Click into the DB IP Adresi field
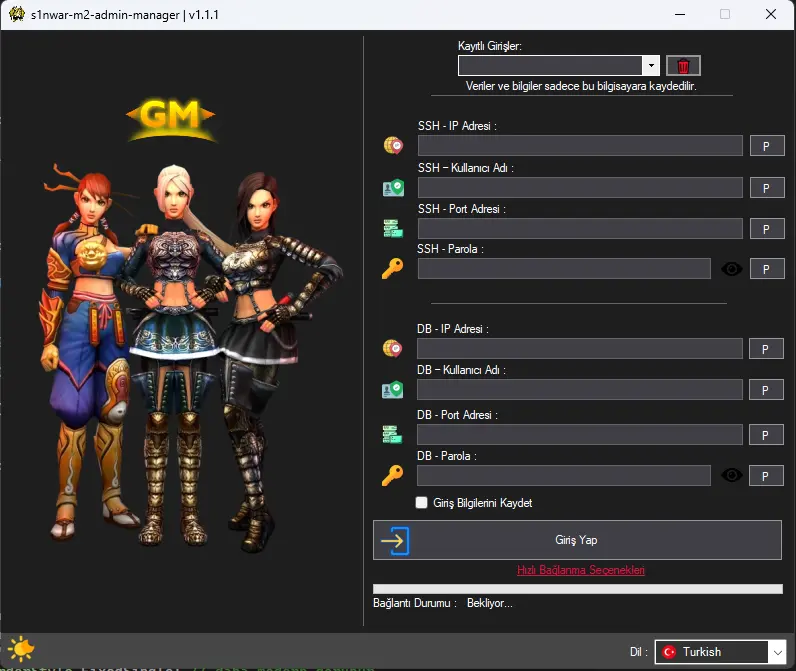Screen dimensions: 796x671 click(580, 348)
